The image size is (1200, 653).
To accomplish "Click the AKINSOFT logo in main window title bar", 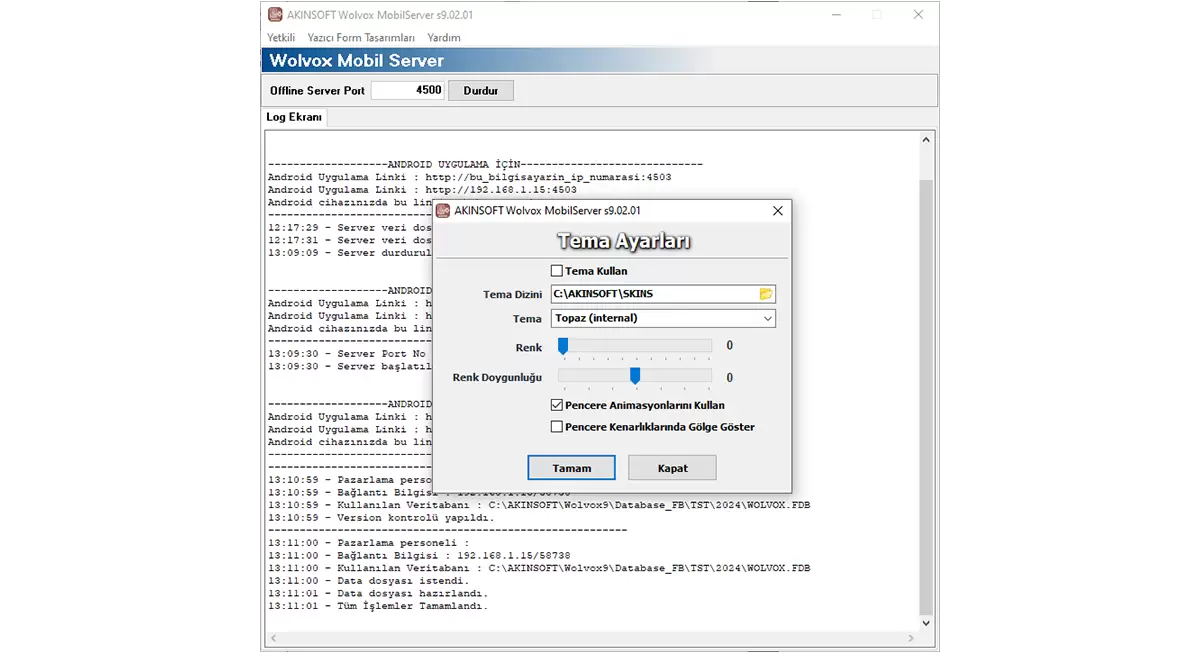I will pyautogui.click(x=275, y=15).
